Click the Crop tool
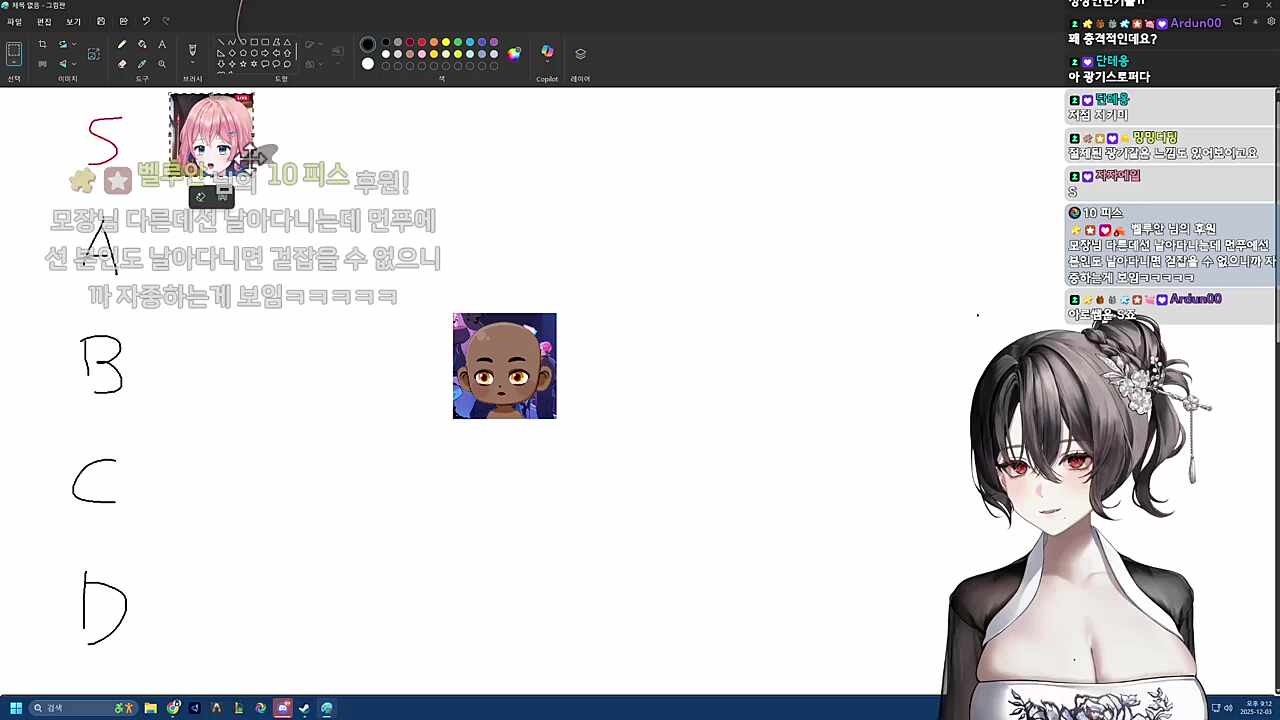The image size is (1280, 720). point(42,44)
